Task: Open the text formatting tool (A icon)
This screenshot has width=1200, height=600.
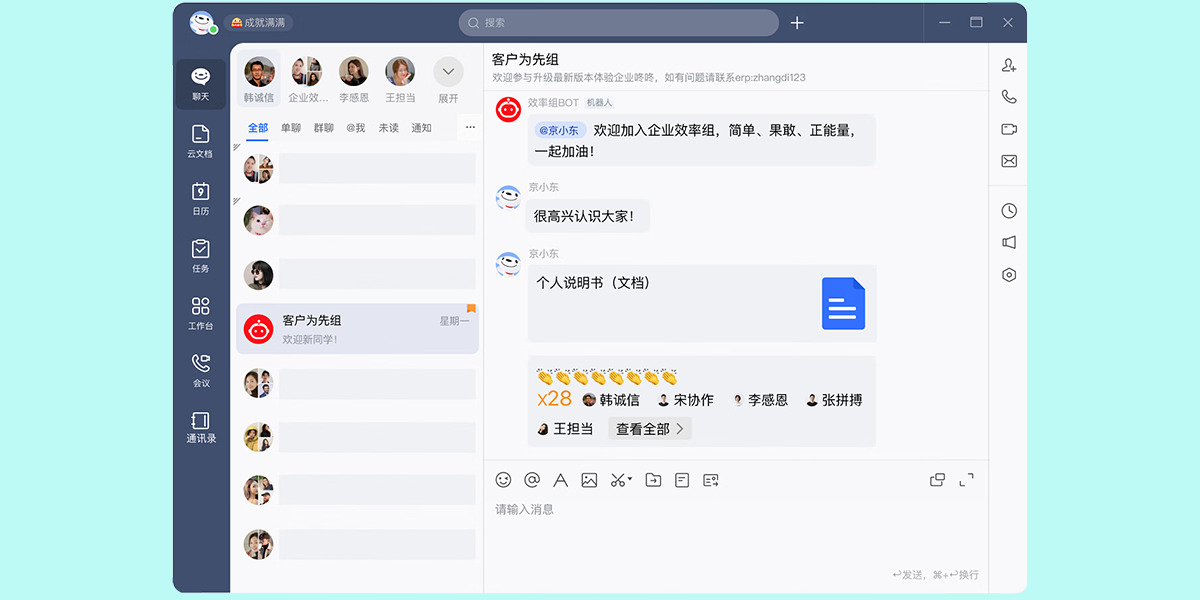Action: coord(560,480)
